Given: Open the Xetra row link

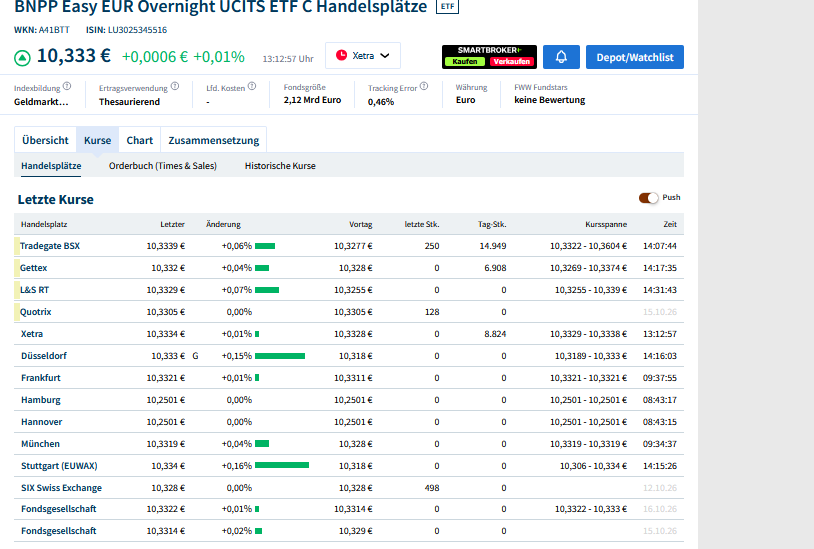Looking at the screenshot, I should (32, 334).
